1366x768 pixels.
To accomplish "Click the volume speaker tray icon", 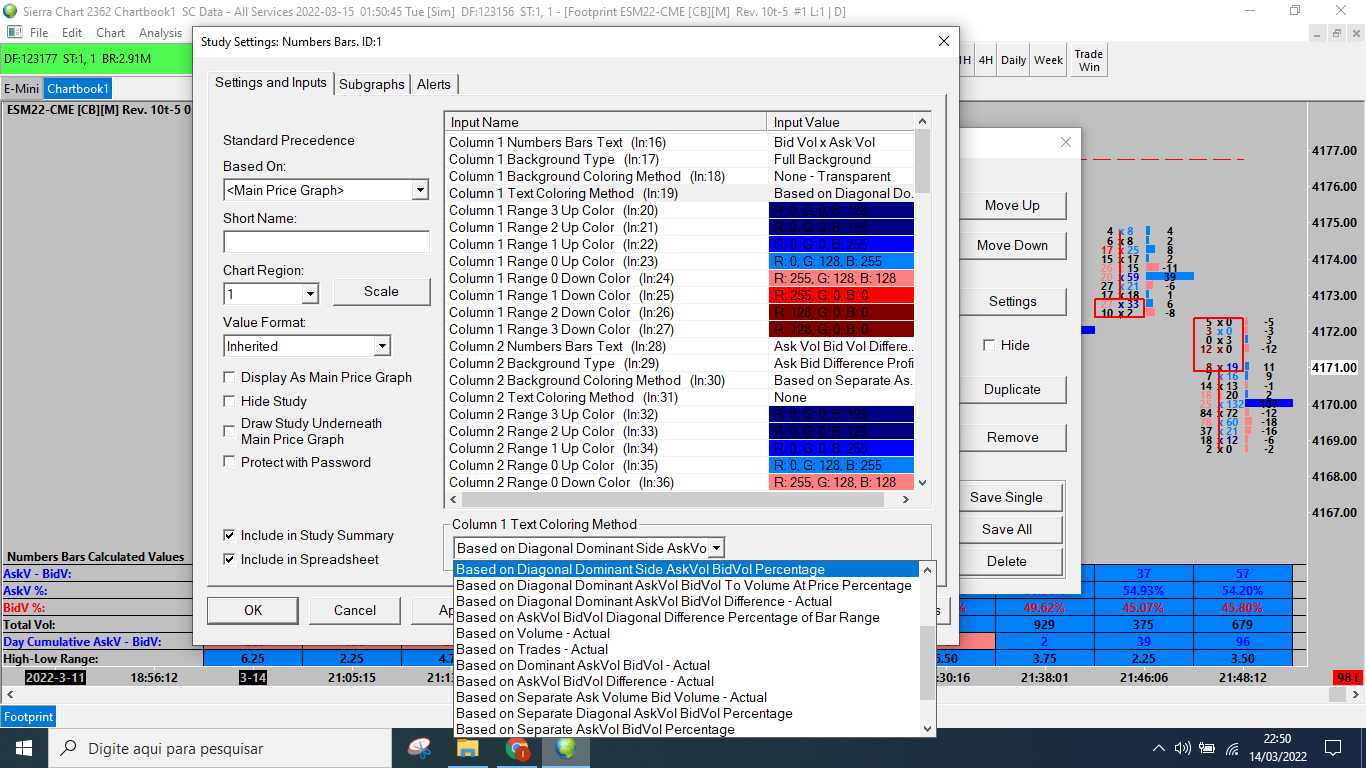I will point(1182,747).
